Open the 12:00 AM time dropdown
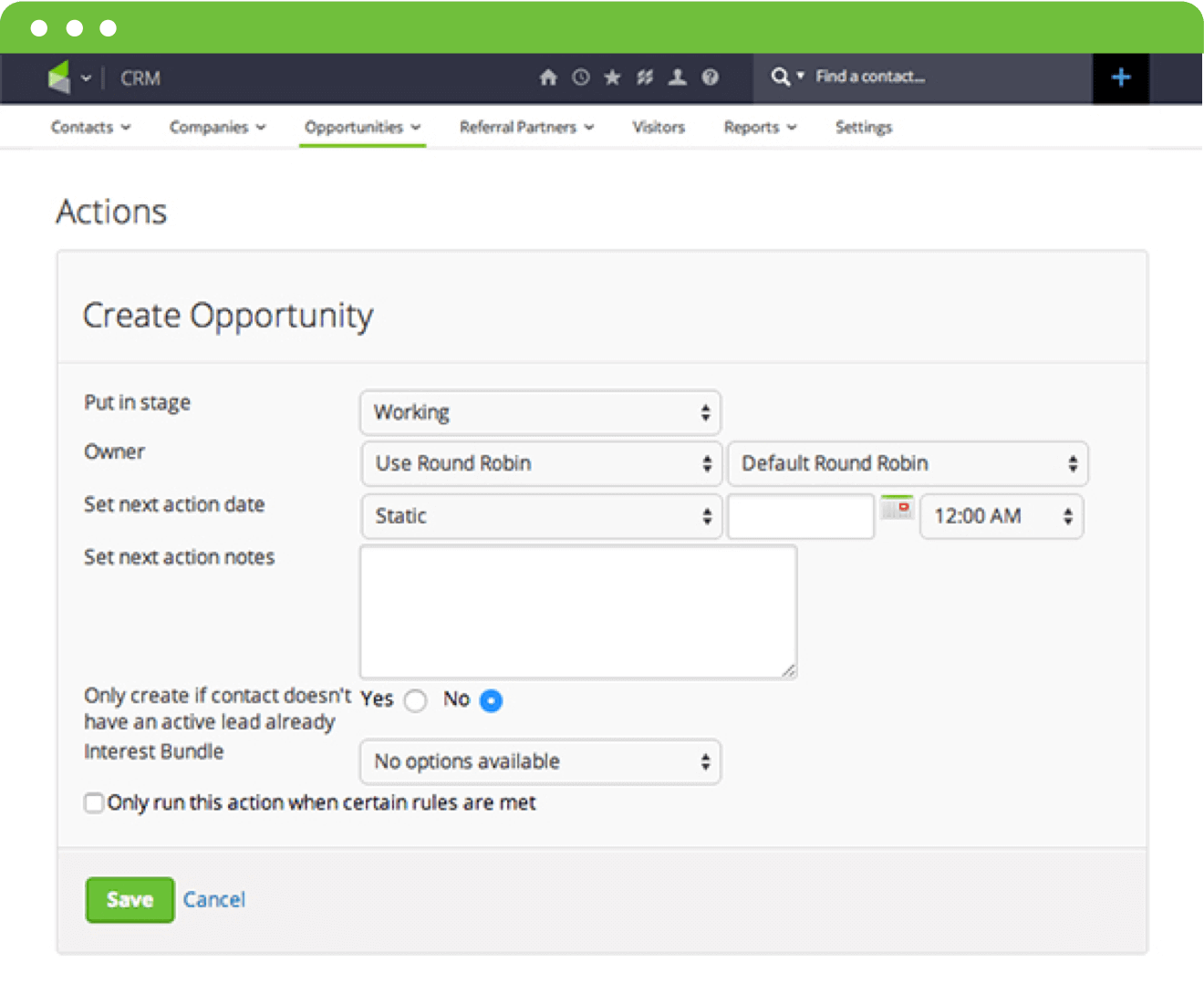The width and height of the screenshot is (1204, 983). click(1001, 516)
